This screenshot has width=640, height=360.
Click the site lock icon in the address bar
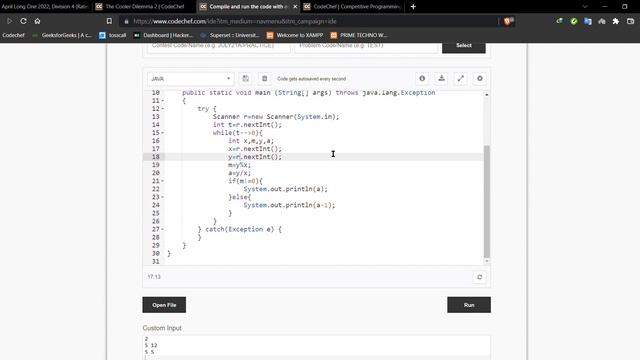(126, 21)
